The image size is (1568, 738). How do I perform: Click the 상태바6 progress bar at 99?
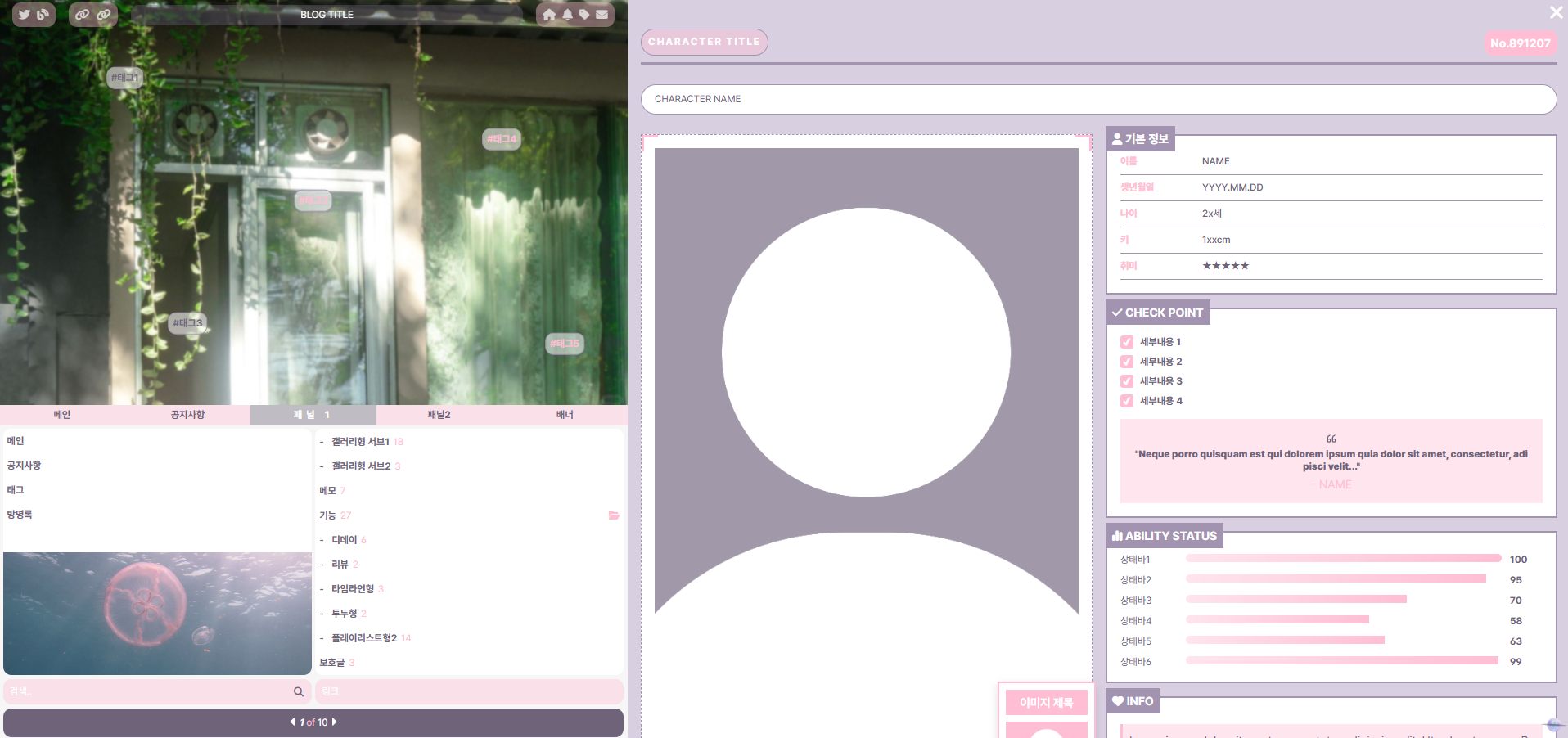(x=1342, y=661)
